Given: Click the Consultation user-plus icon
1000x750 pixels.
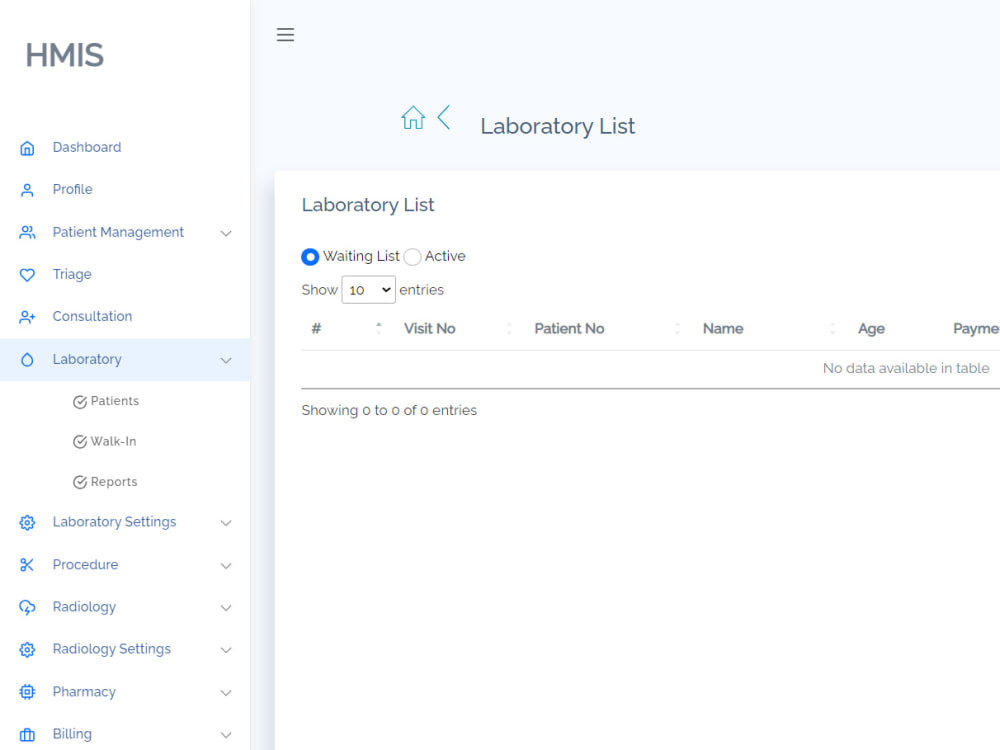Looking at the screenshot, I should click(x=27, y=317).
